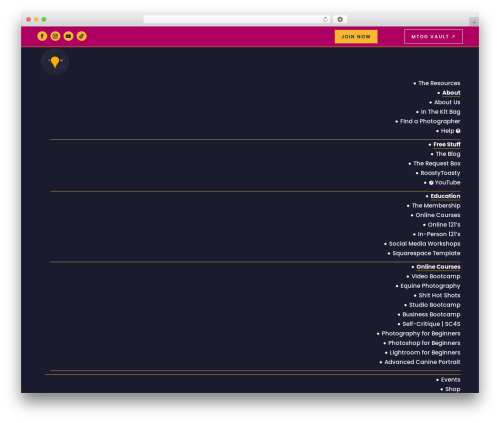
Task: Open Photography for Beginners course
Action: click(421, 334)
